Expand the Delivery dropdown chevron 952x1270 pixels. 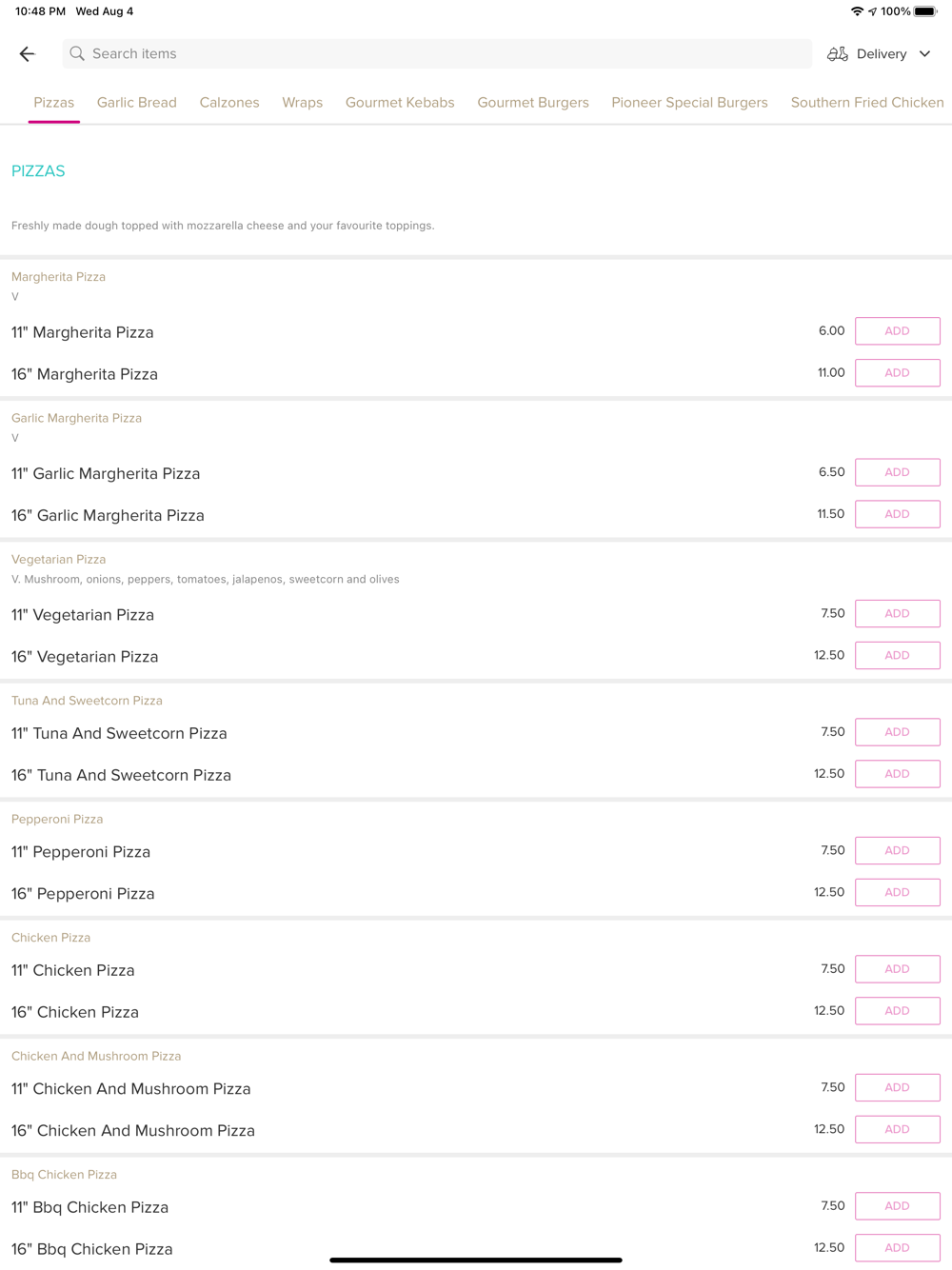pos(924,54)
